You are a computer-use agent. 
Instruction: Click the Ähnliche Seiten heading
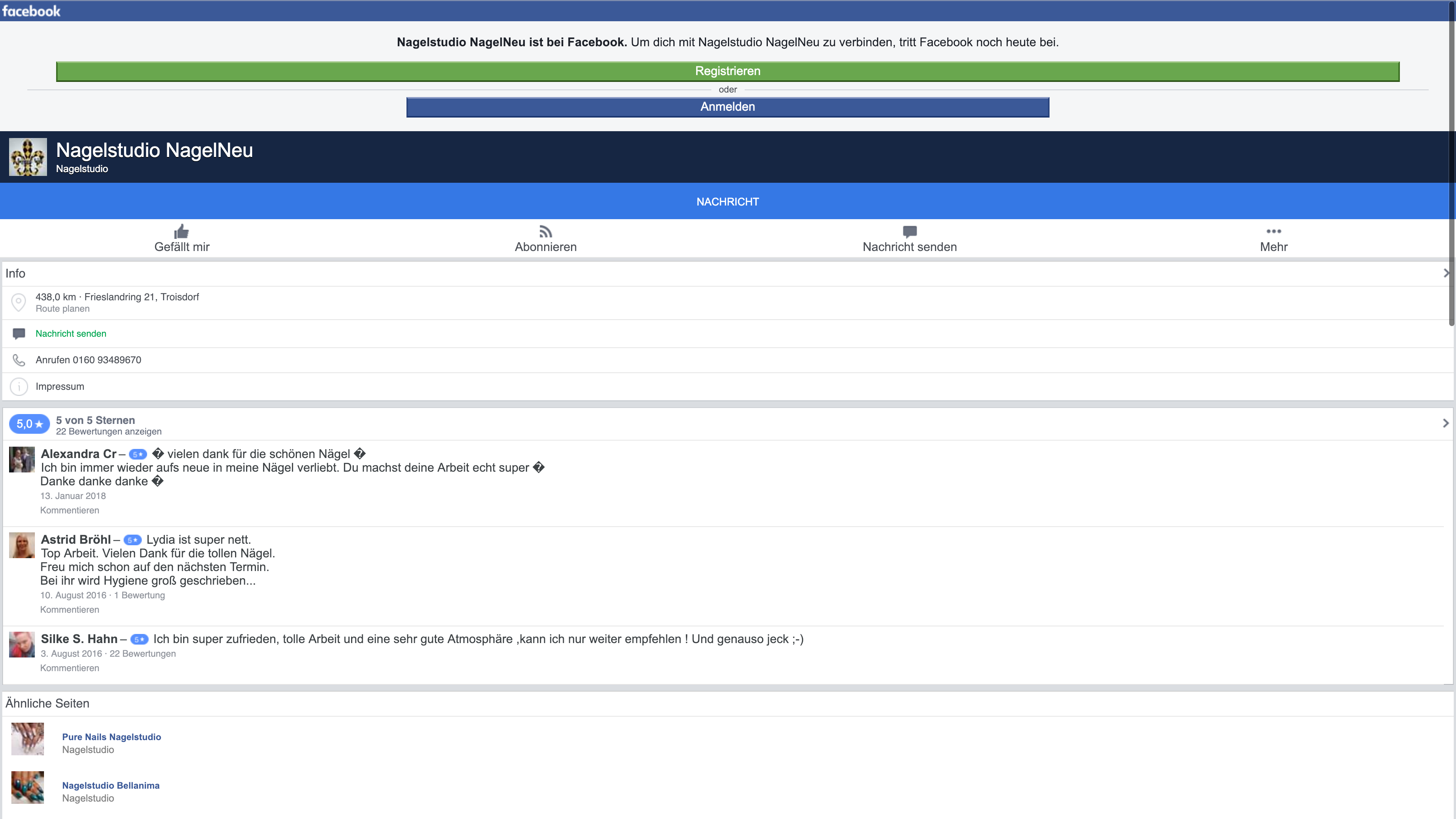tap(47, 704)
